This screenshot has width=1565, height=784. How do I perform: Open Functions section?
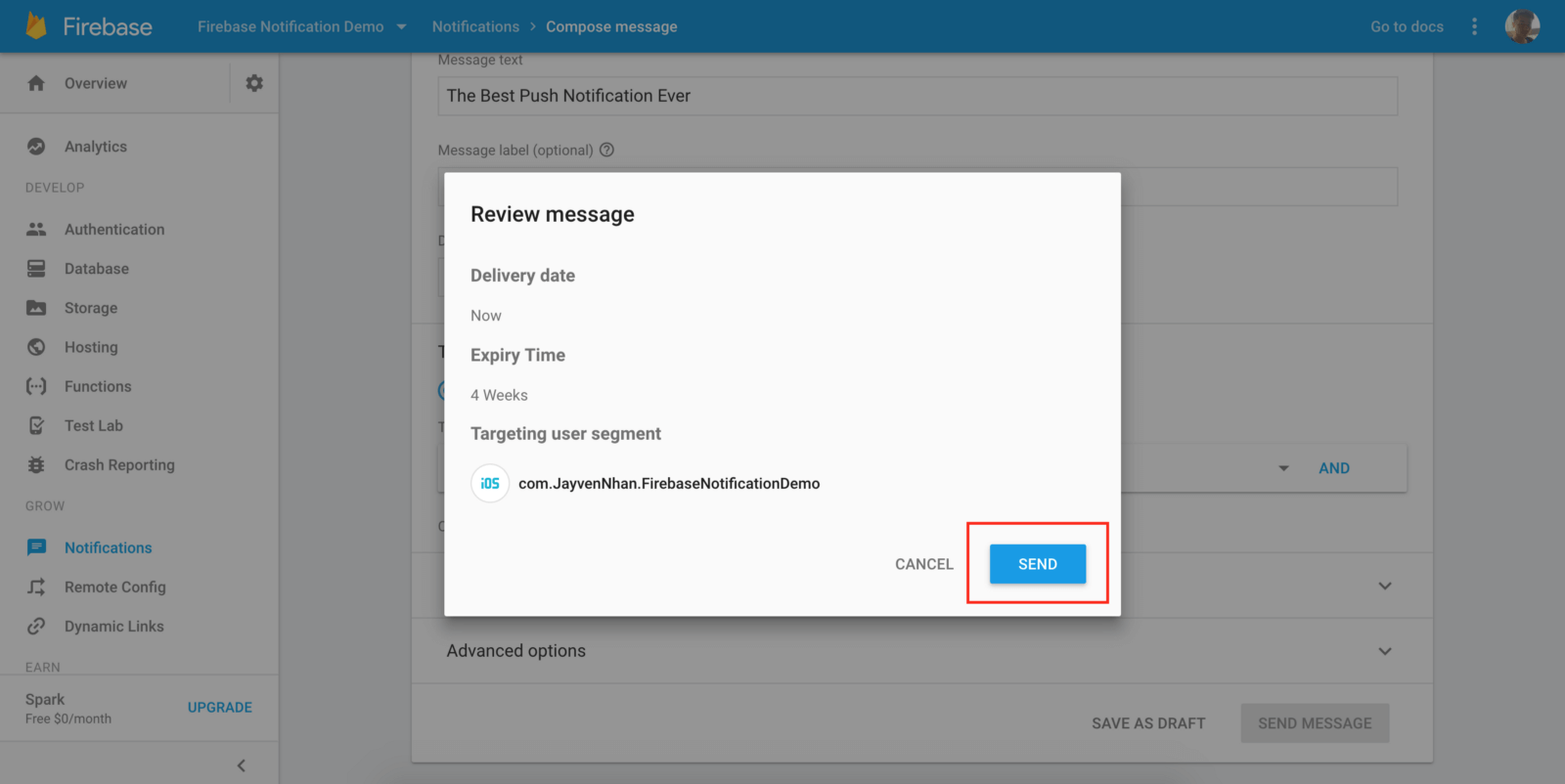point(98,386)
